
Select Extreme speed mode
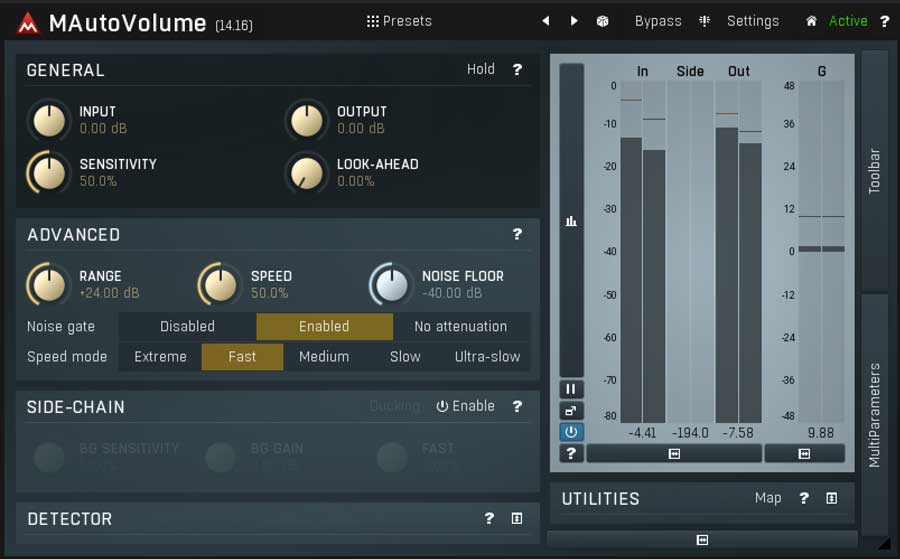click(160, 357)
